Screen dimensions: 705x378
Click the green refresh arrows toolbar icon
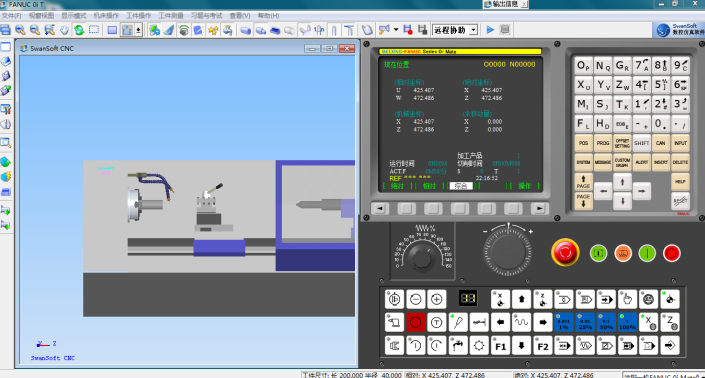[x=79, y=30]
